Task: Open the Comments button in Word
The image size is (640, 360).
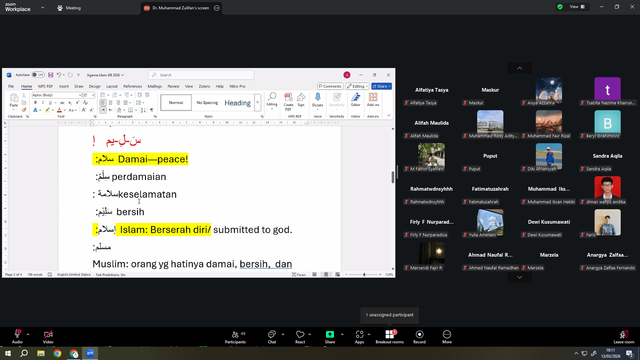Action: point(330,87)
